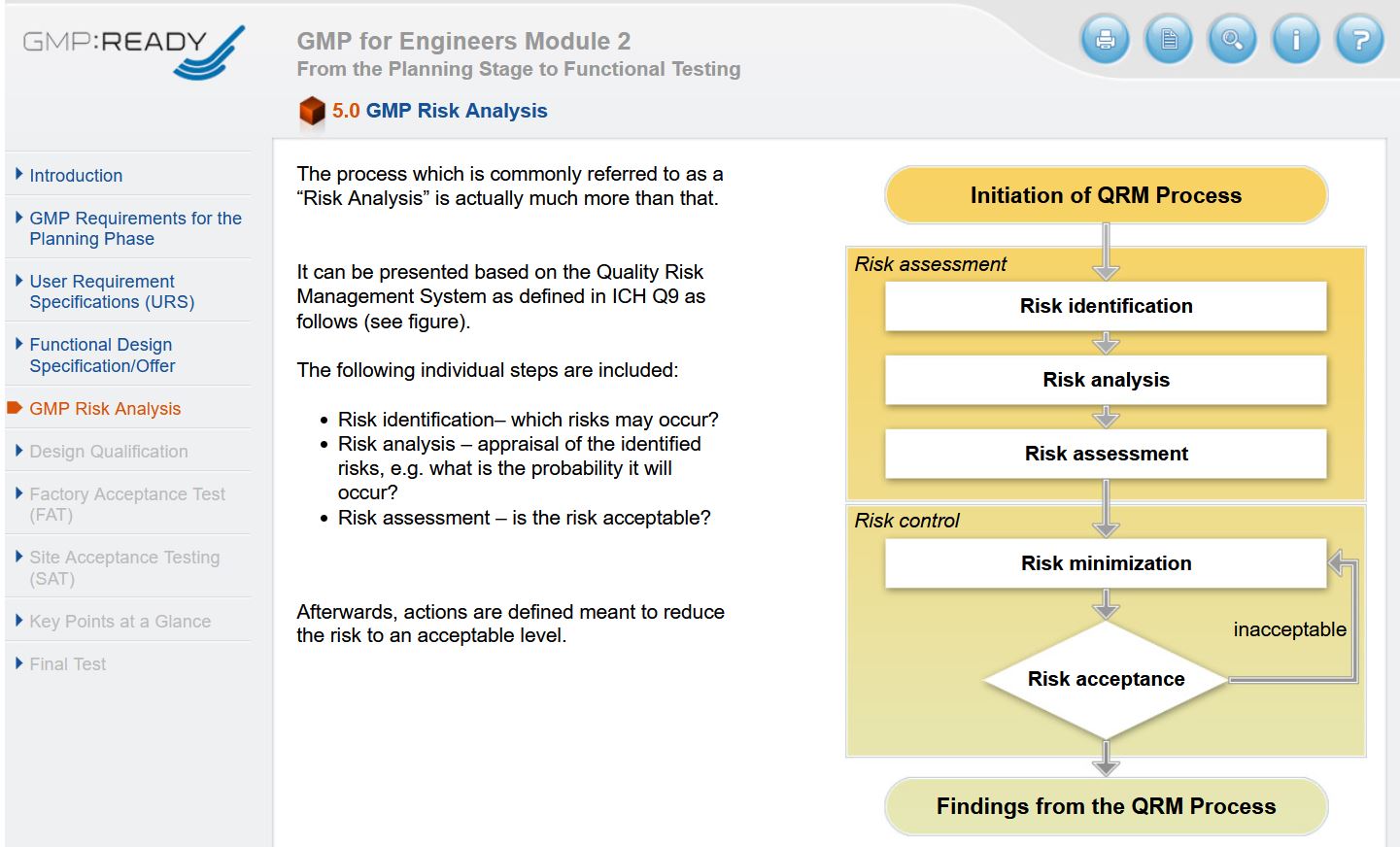Open the document notes icon

click(1169, 41)
